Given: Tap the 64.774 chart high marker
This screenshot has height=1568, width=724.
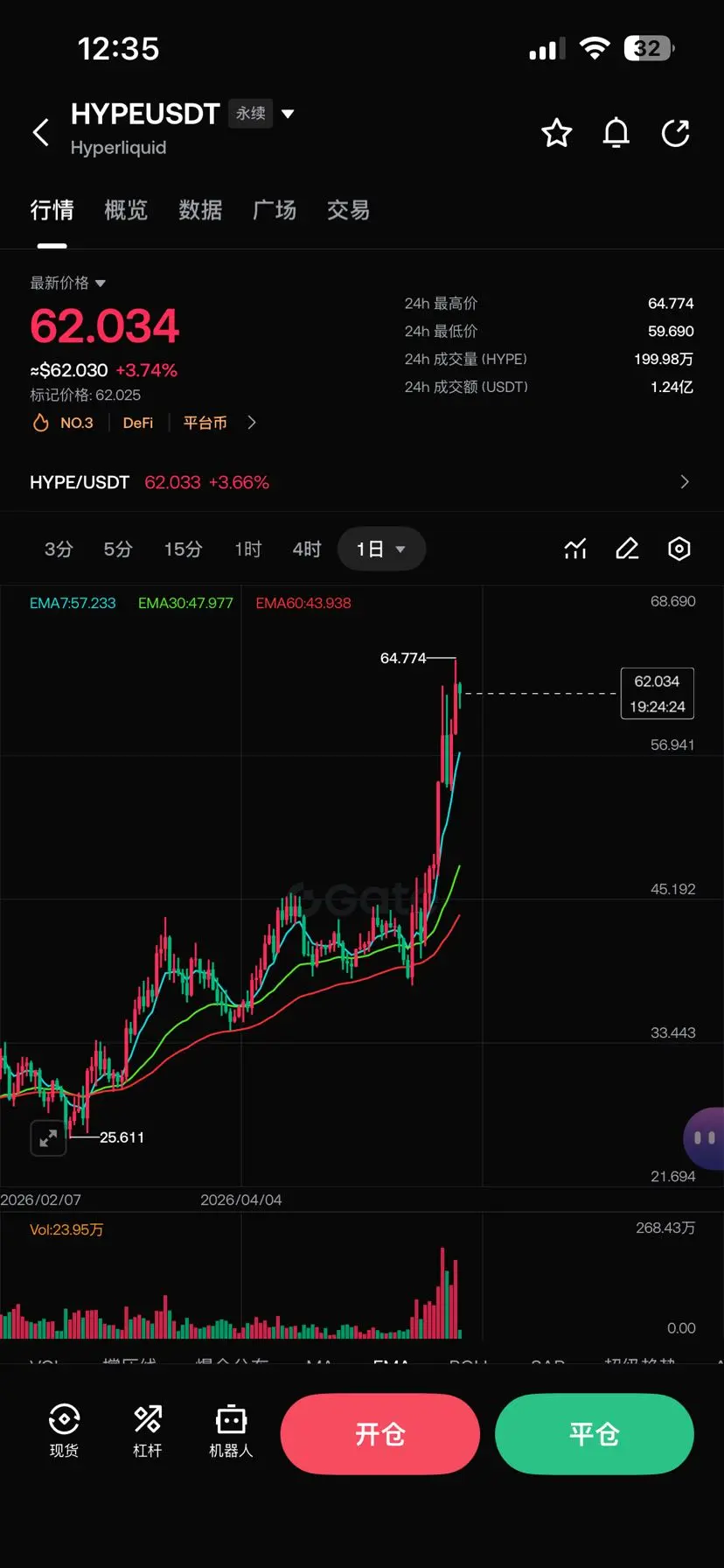Looking at the screenshot, I should (x=403, y=658).
